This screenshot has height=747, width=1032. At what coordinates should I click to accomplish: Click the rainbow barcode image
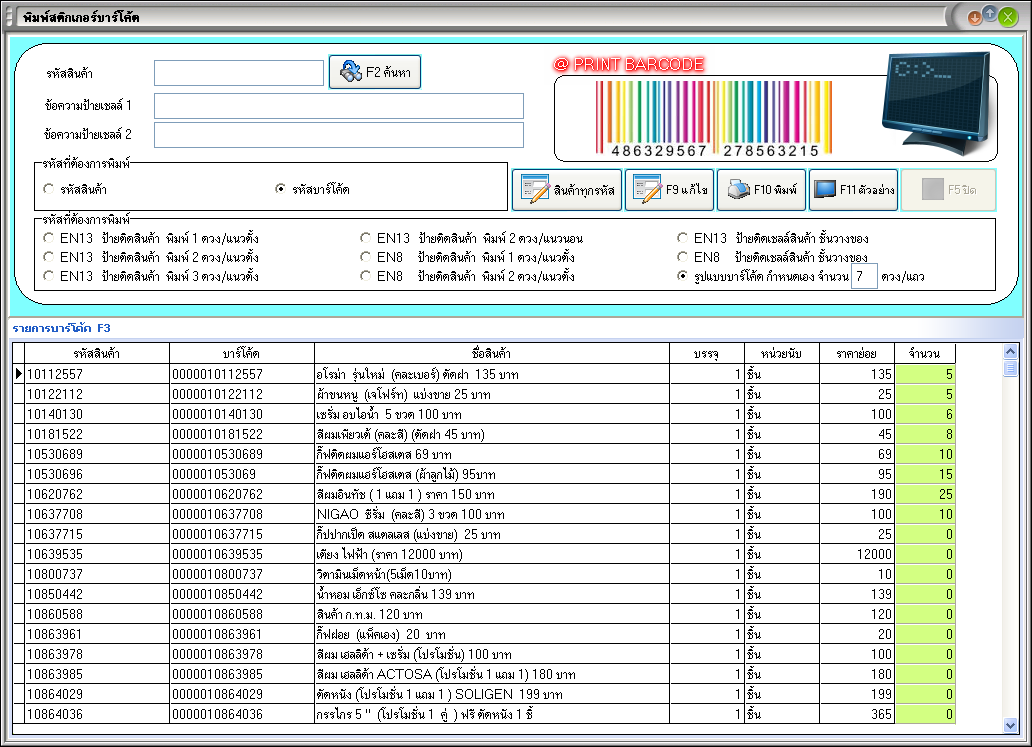[x=714, y=118]
